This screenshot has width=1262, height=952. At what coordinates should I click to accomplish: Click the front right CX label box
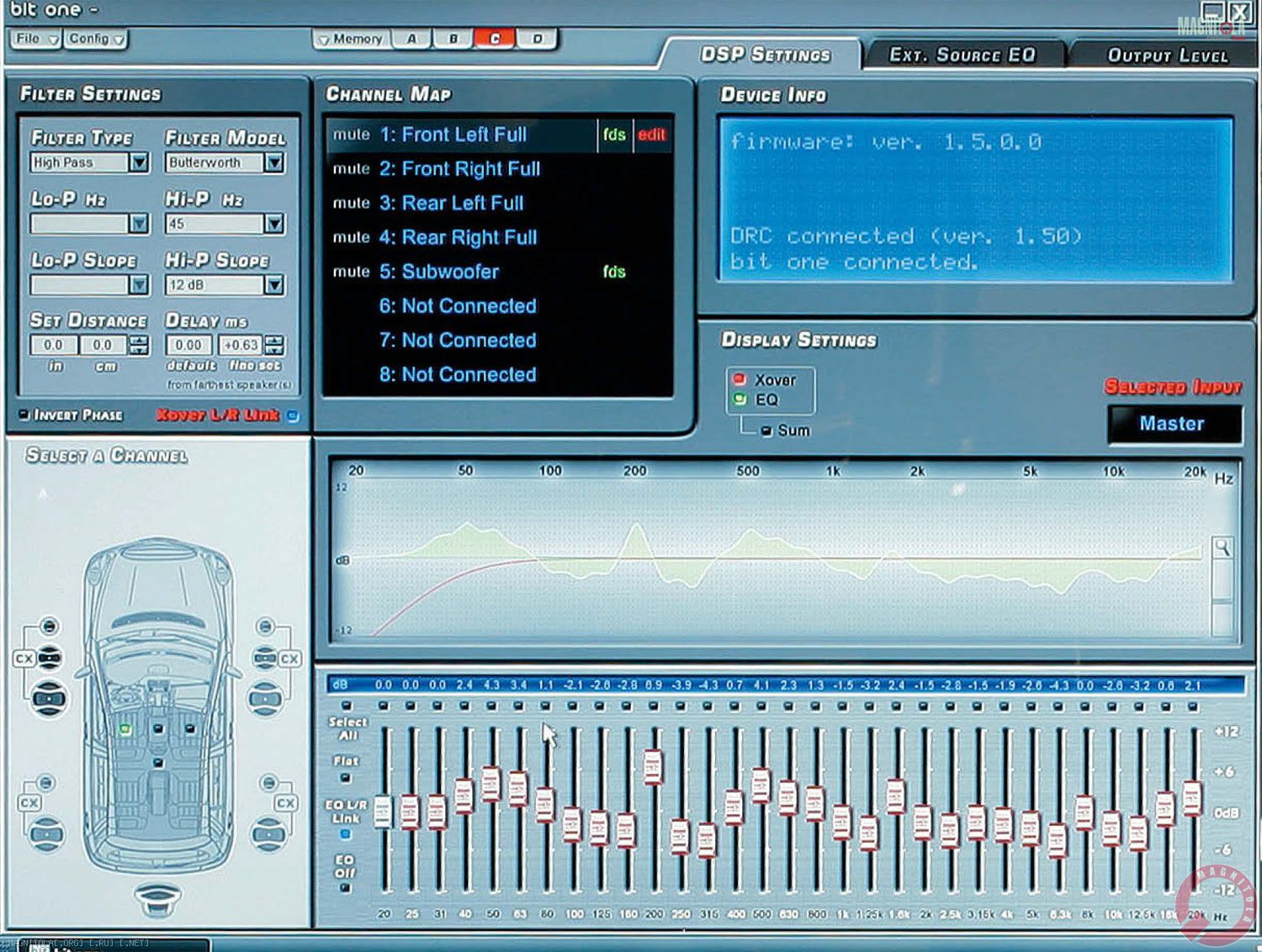(x=289, y=658)
